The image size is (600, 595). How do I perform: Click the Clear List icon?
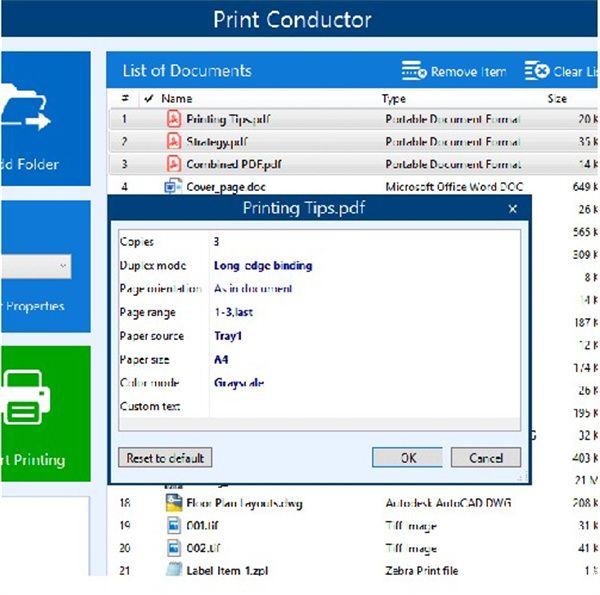tap(536, 71)
